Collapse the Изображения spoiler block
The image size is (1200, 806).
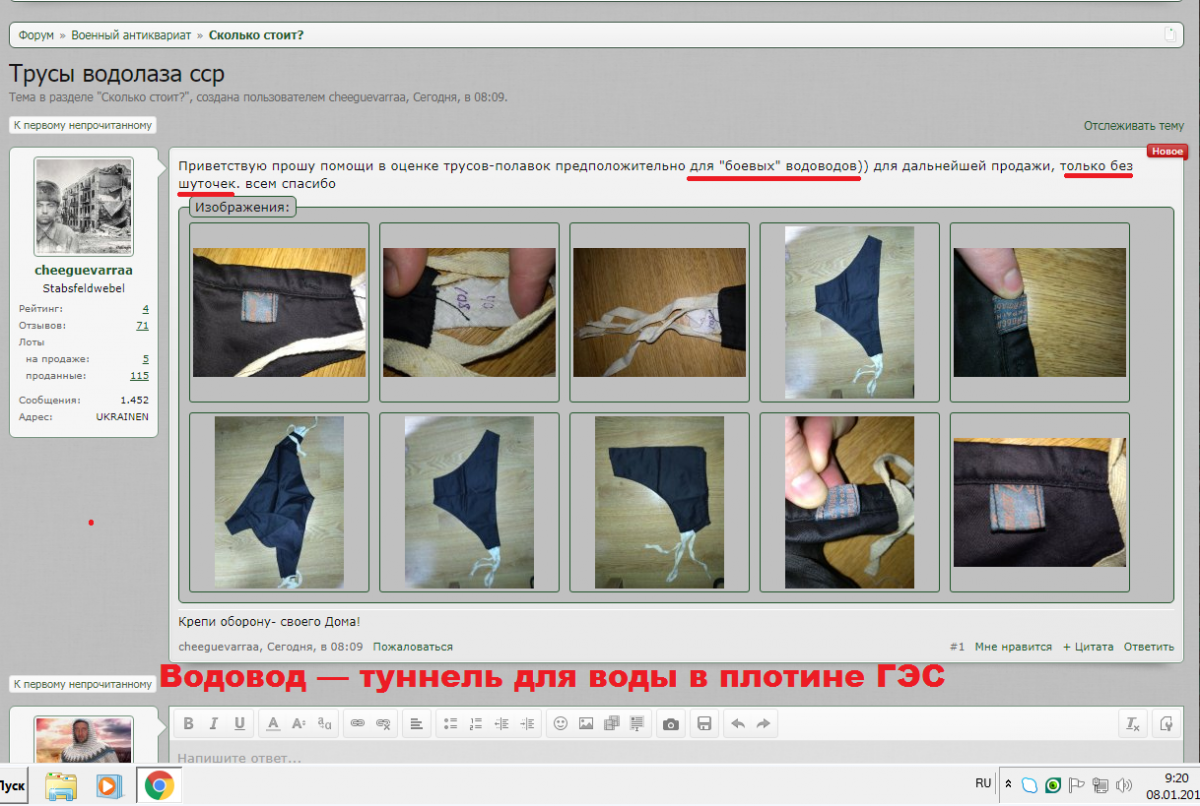coord(243,206)
